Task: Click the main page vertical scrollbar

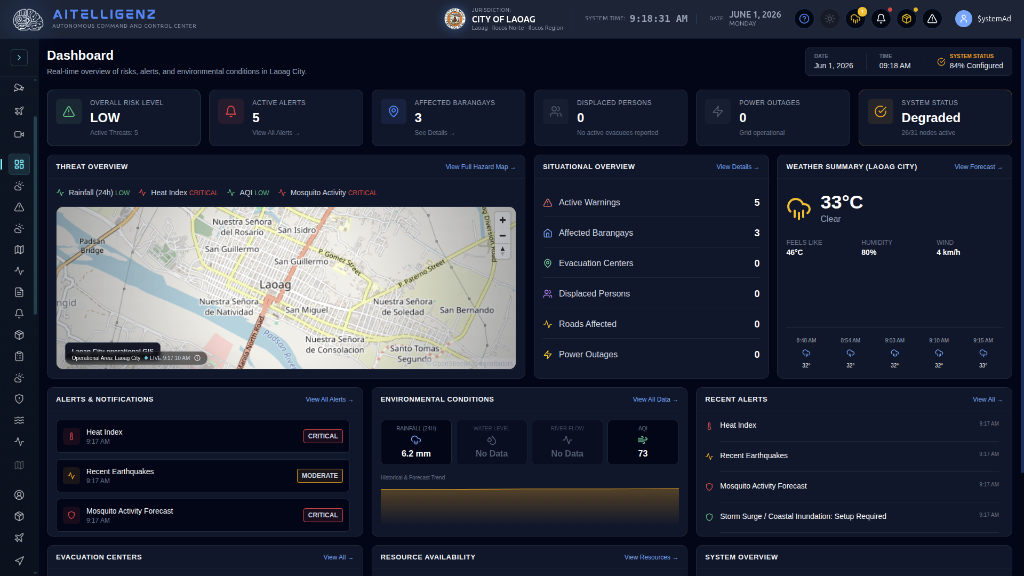Action: [1021, 255]
